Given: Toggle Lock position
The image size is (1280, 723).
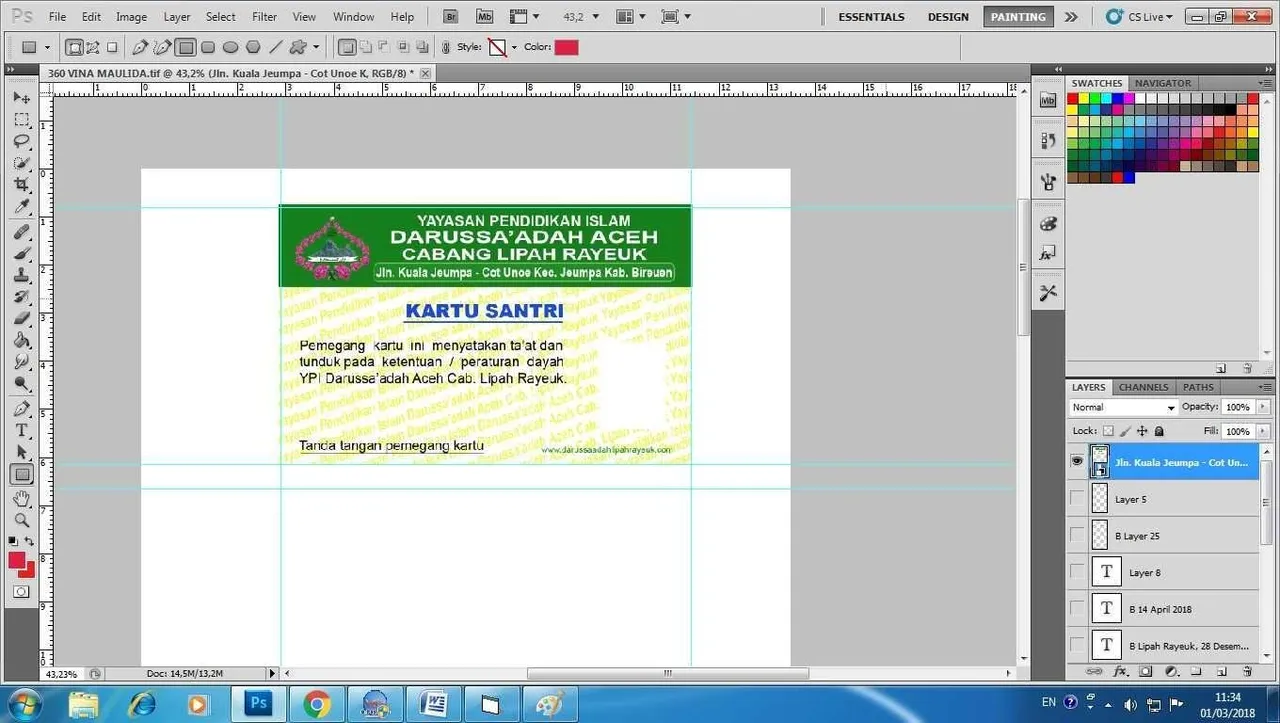Looking at the screenshot, I should pos(1142,431).
